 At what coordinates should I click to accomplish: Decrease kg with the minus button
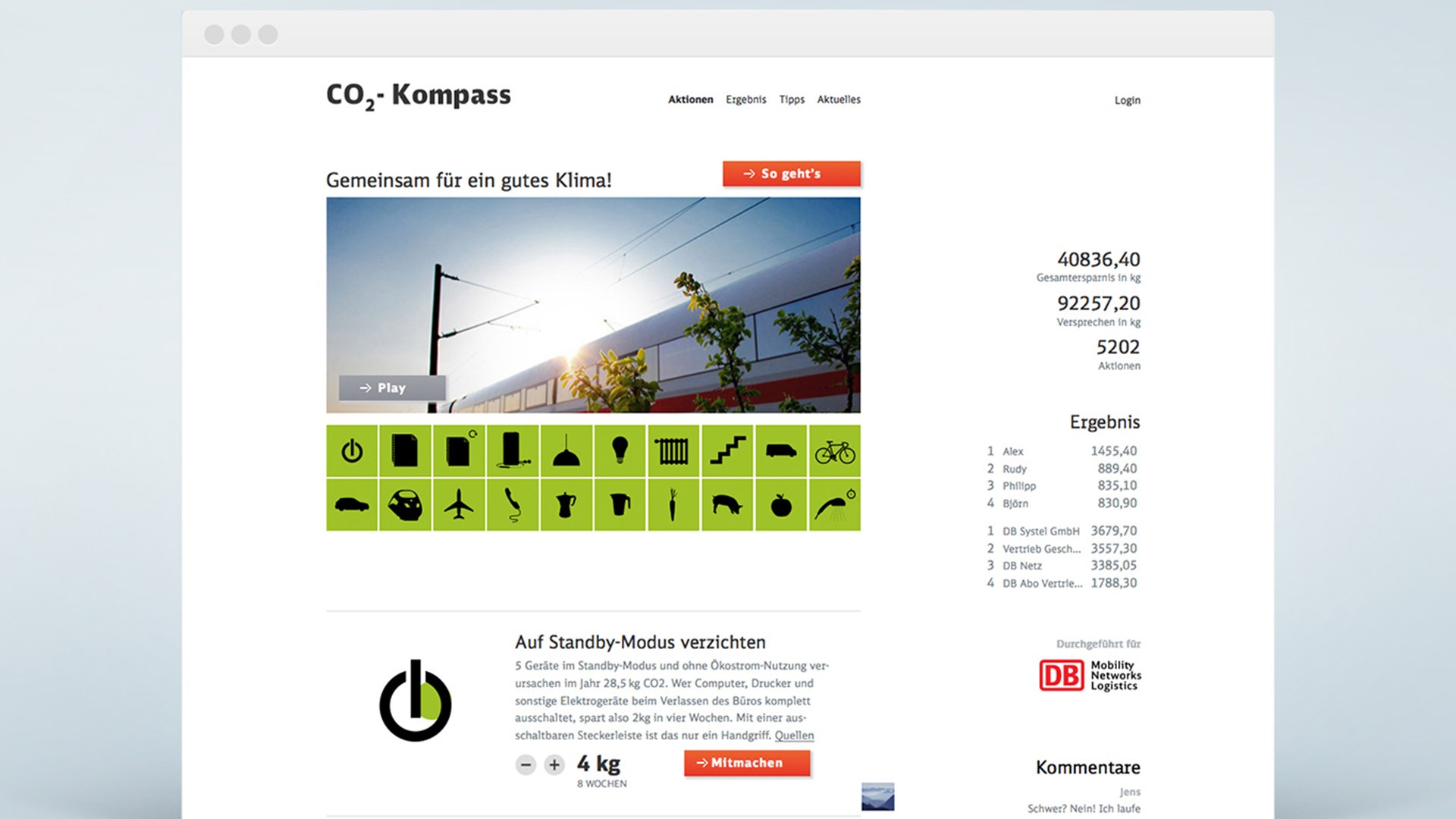point(526,764)
